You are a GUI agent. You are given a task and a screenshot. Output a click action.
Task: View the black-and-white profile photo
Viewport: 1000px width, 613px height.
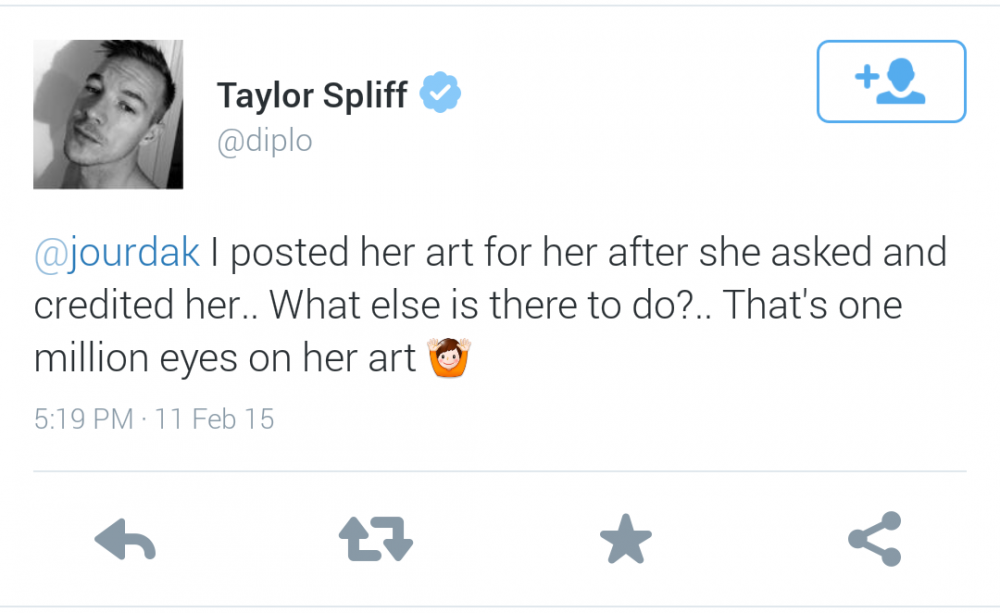[x=108, y=114]
